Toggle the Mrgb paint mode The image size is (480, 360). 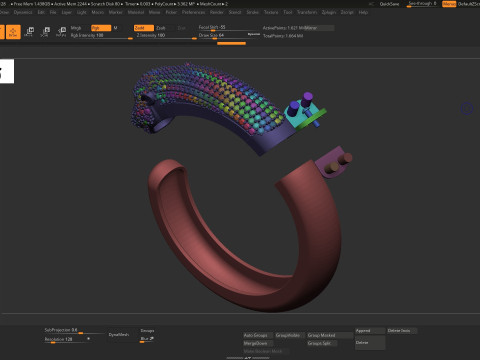point(76,28)
